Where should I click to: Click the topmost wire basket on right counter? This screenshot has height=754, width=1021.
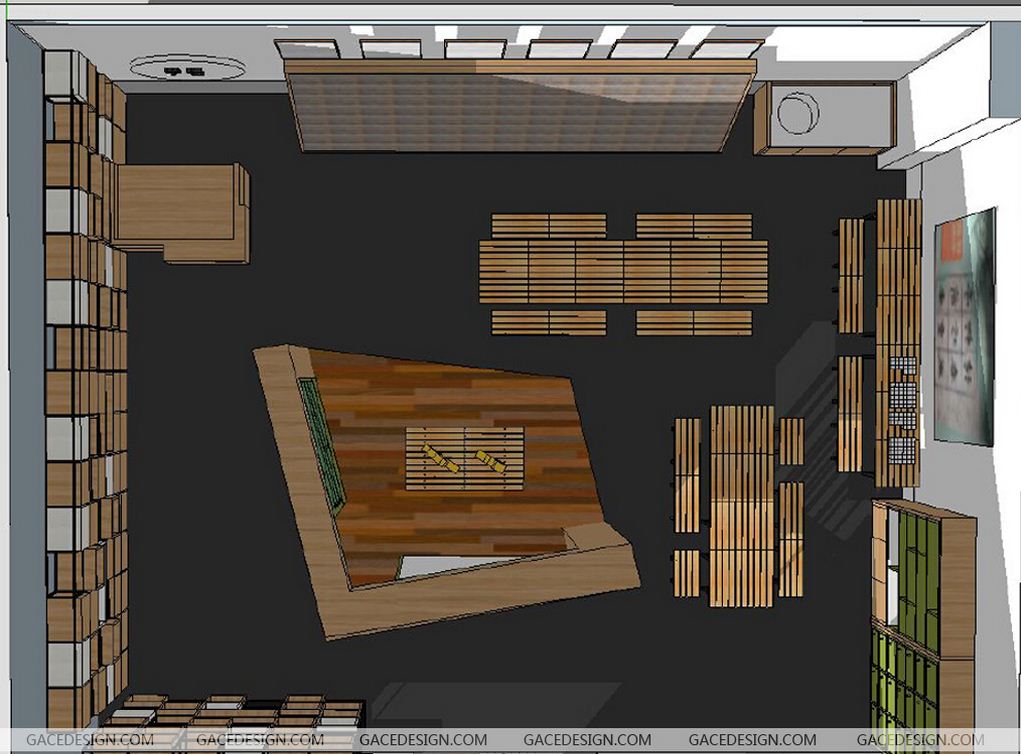click(904, 365)
